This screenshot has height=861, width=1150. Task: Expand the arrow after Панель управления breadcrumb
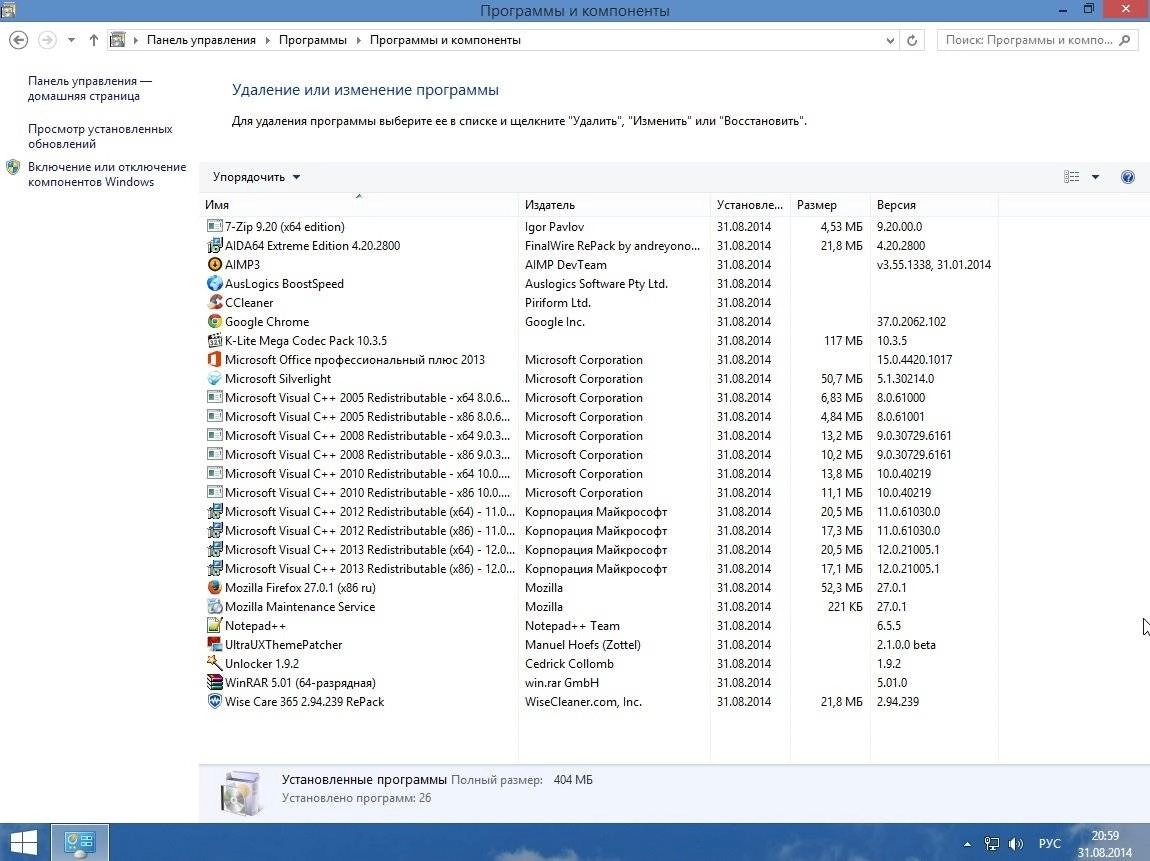tap(267, 40)
